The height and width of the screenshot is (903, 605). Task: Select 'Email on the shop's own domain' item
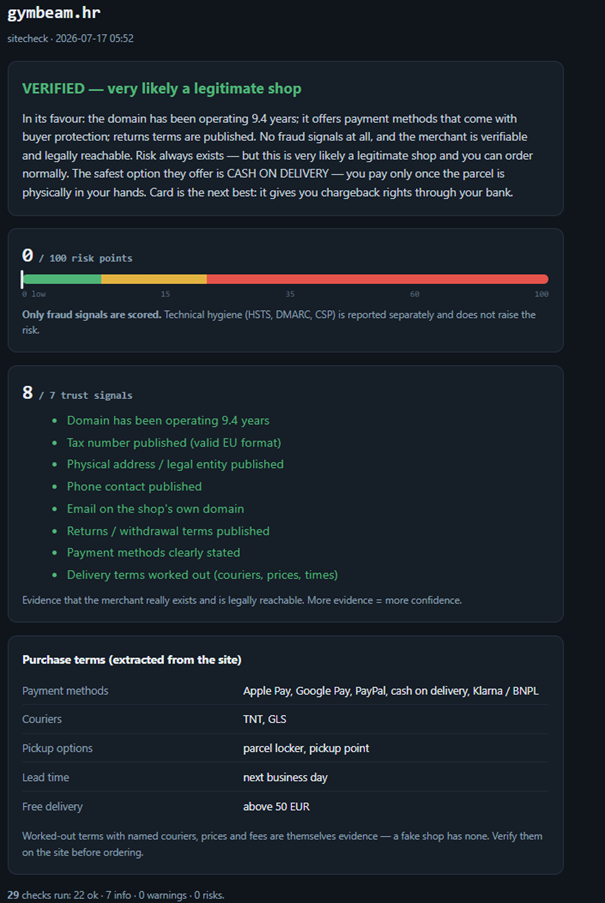point(155,509)
